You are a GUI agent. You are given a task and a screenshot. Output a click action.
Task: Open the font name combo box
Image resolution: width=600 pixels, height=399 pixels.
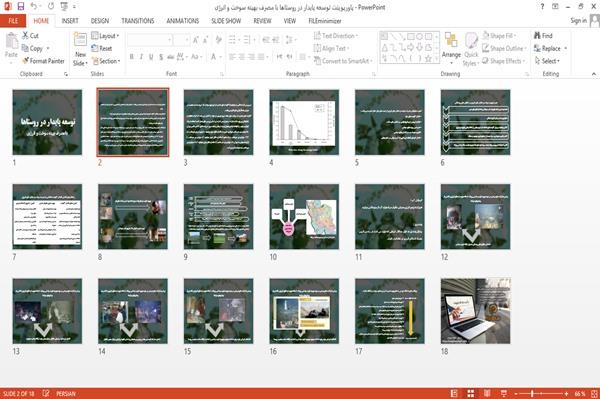[x=150, y=40]
